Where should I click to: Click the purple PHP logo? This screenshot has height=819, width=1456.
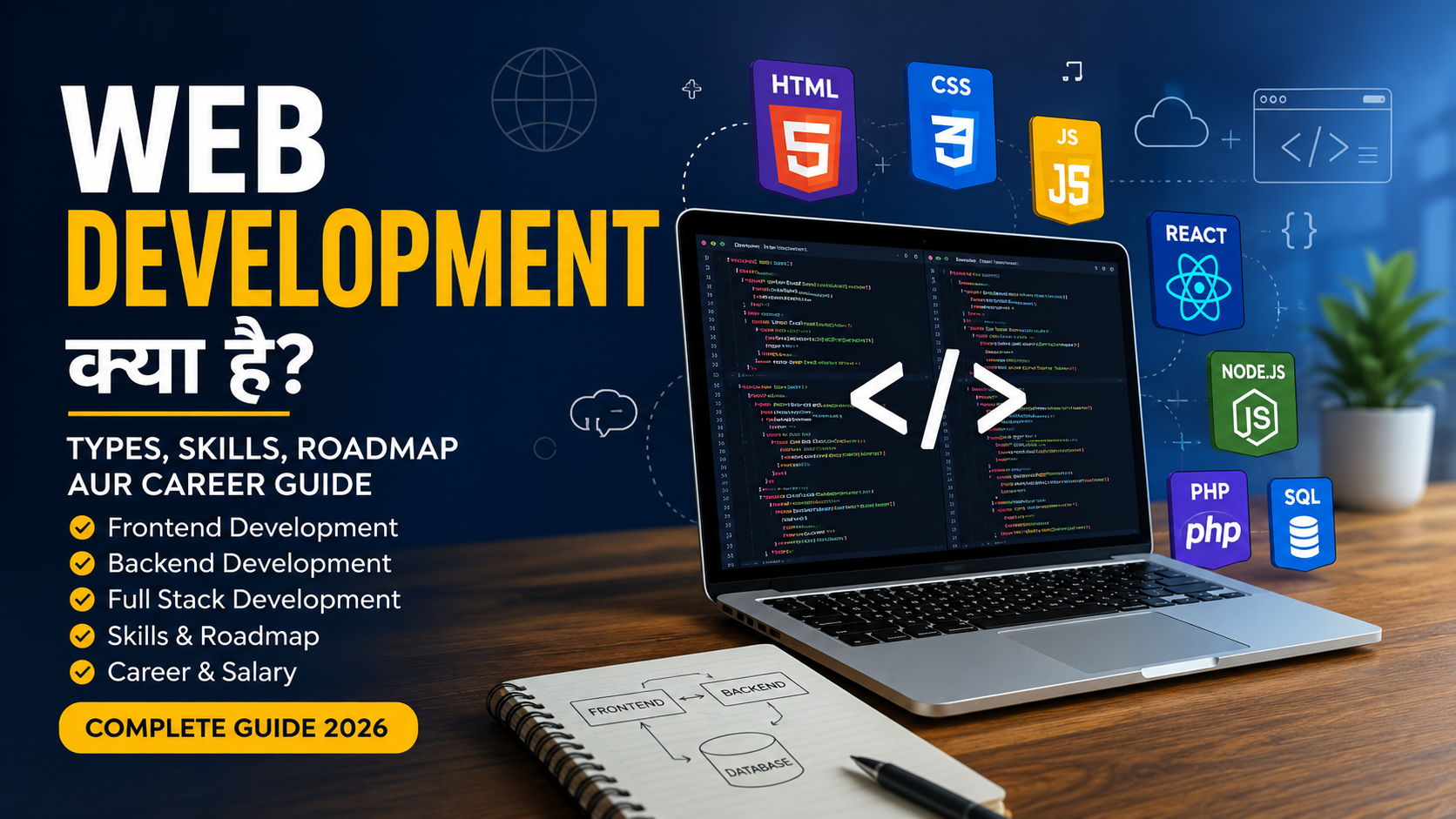tap(1210, 519)
